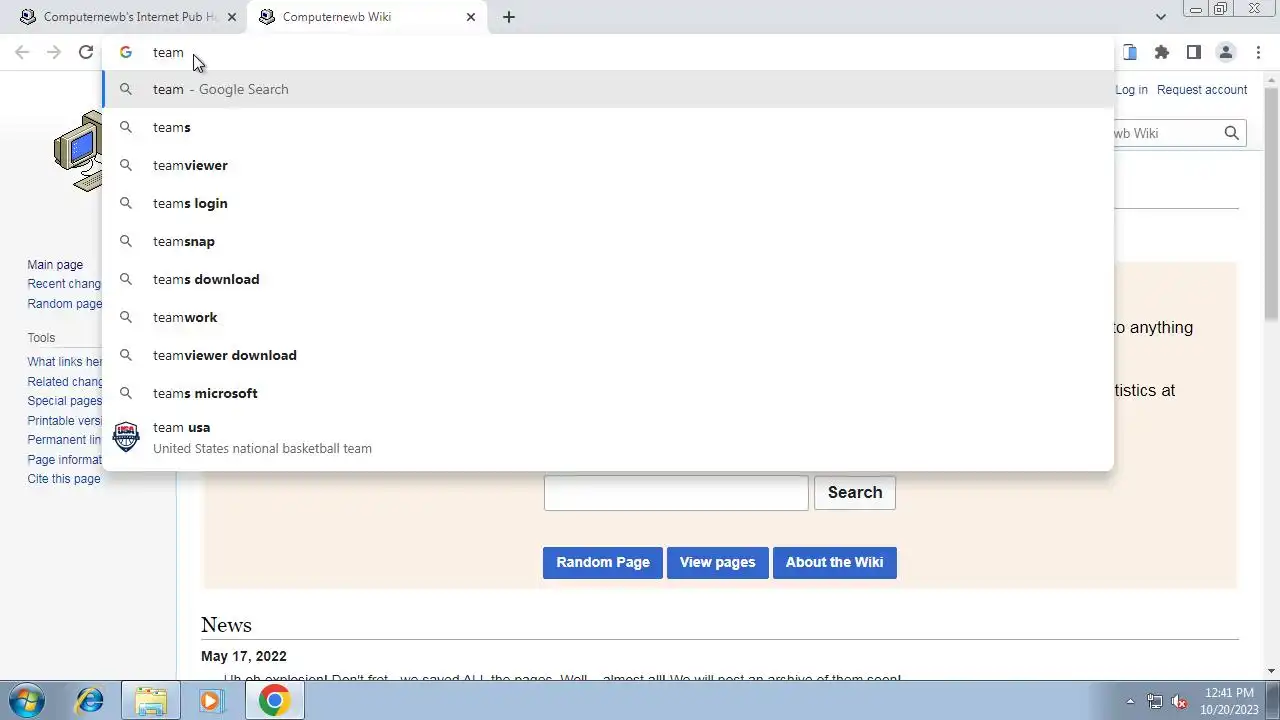Choose the 'teamviewer download' suggestion
This screenshot has width=1280, height=720.
608,355
